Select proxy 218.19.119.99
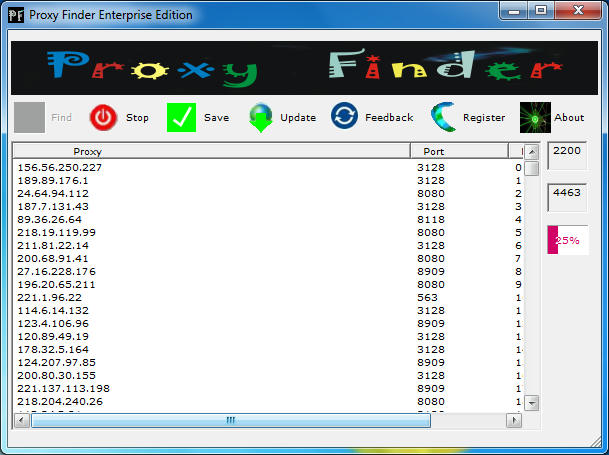Image resolution: width=609 pixels, height=455 pixels. (56, 232)
